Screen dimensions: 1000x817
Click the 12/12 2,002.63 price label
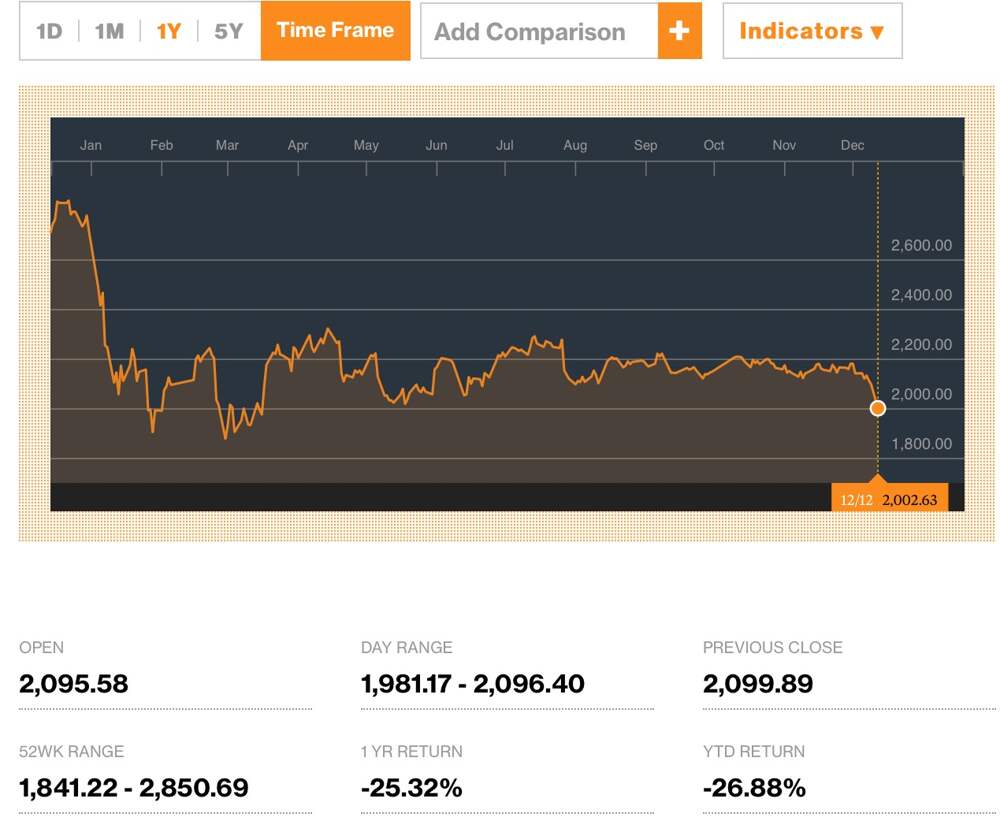click(889, 498)
